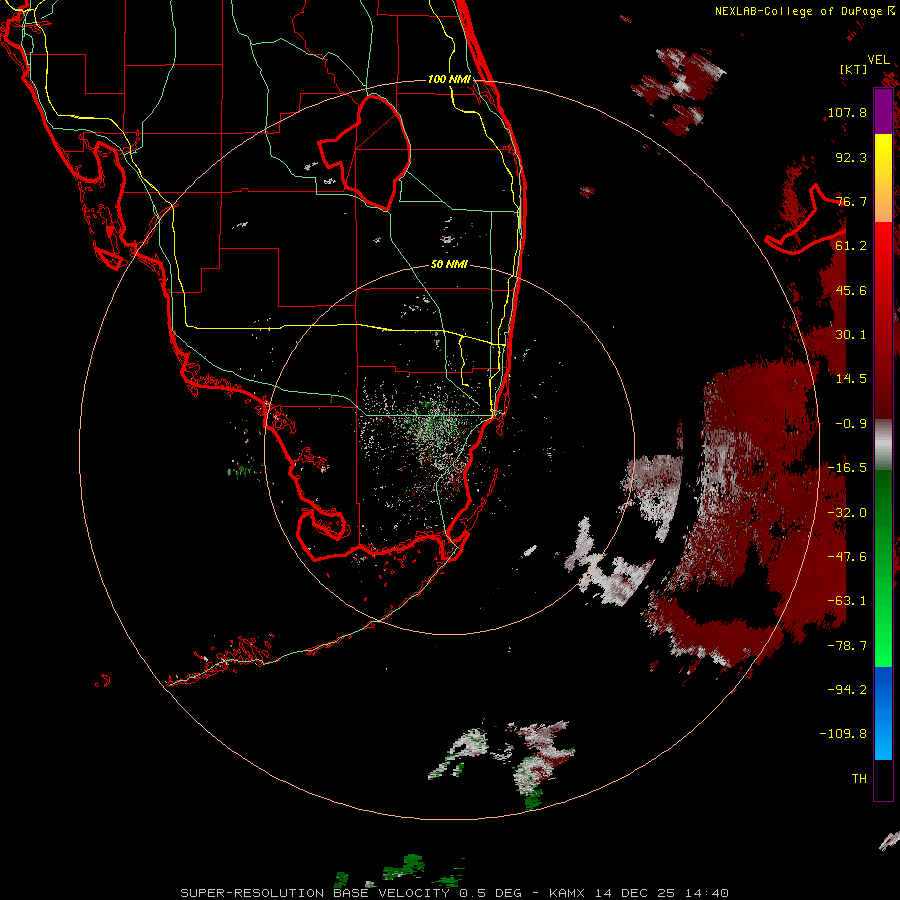Click the 50 NMI range ring label
The width and height of the screenshot is (900, 900).
click(x=449, y=265)
